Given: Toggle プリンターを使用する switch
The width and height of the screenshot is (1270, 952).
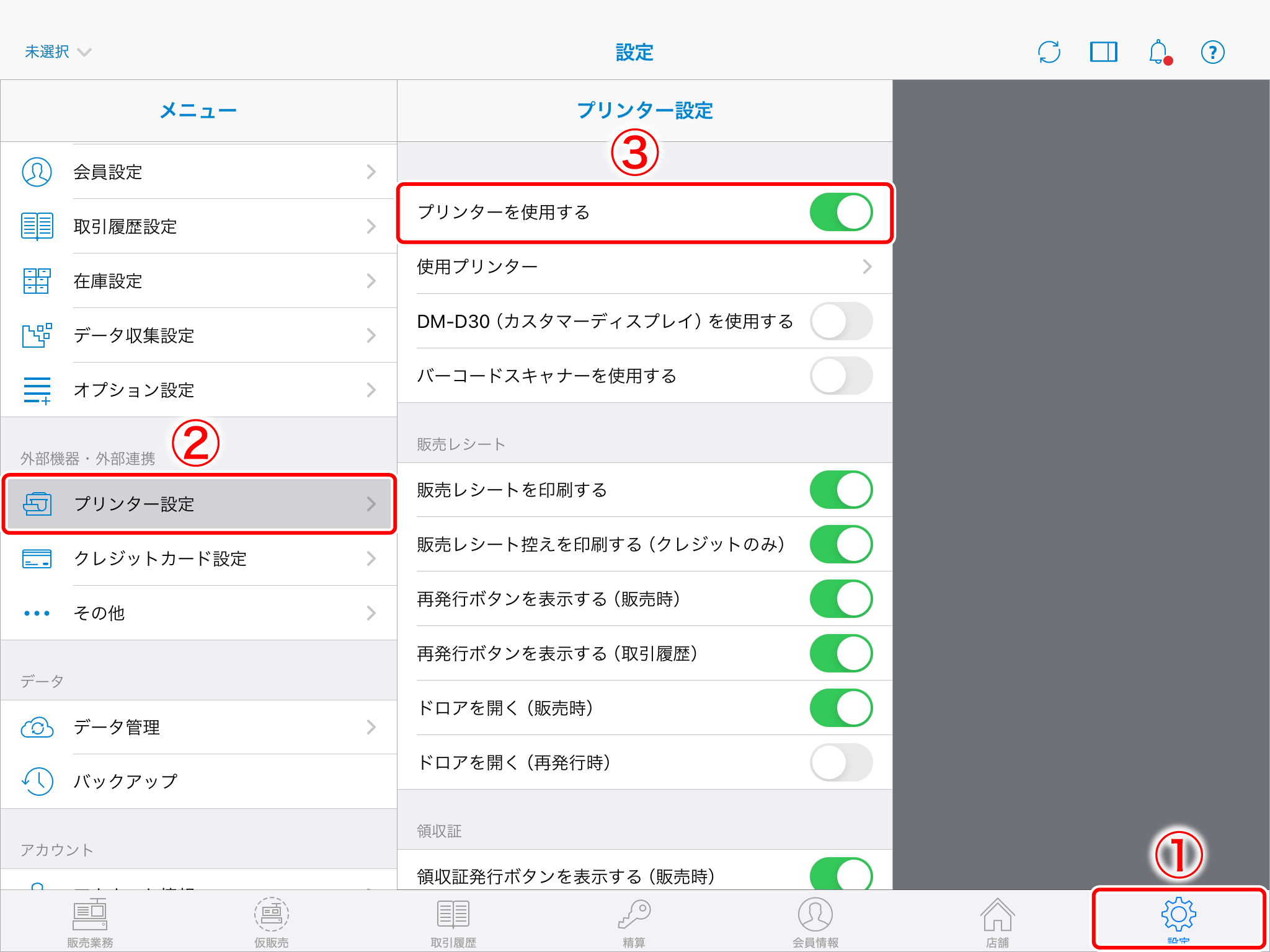Looking at the screenshot, I should click(841, 212).
